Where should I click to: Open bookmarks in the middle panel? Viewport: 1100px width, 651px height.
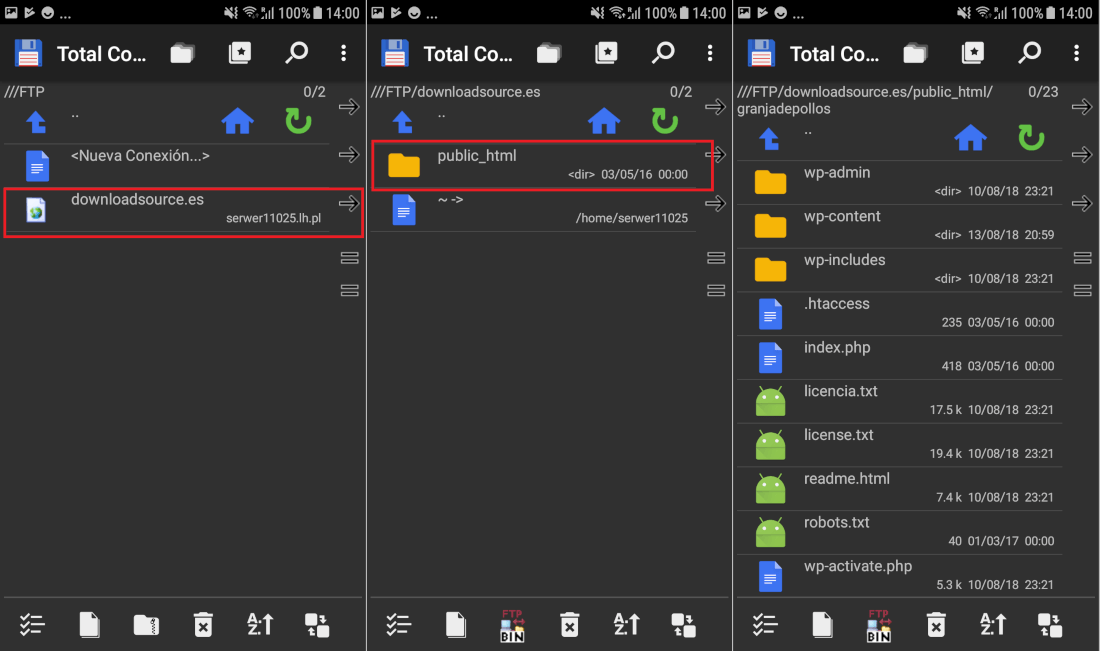coord(606,53)
